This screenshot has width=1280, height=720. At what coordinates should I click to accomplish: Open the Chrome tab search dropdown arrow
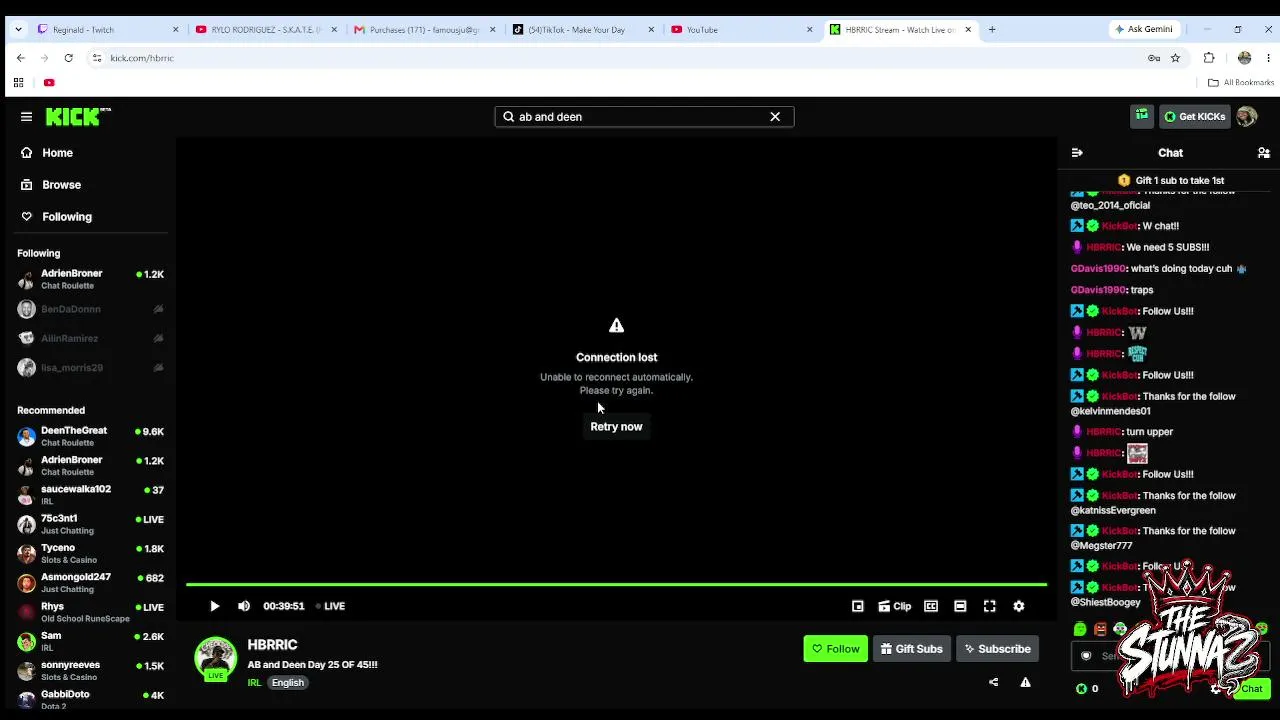[x=18, y=30]
